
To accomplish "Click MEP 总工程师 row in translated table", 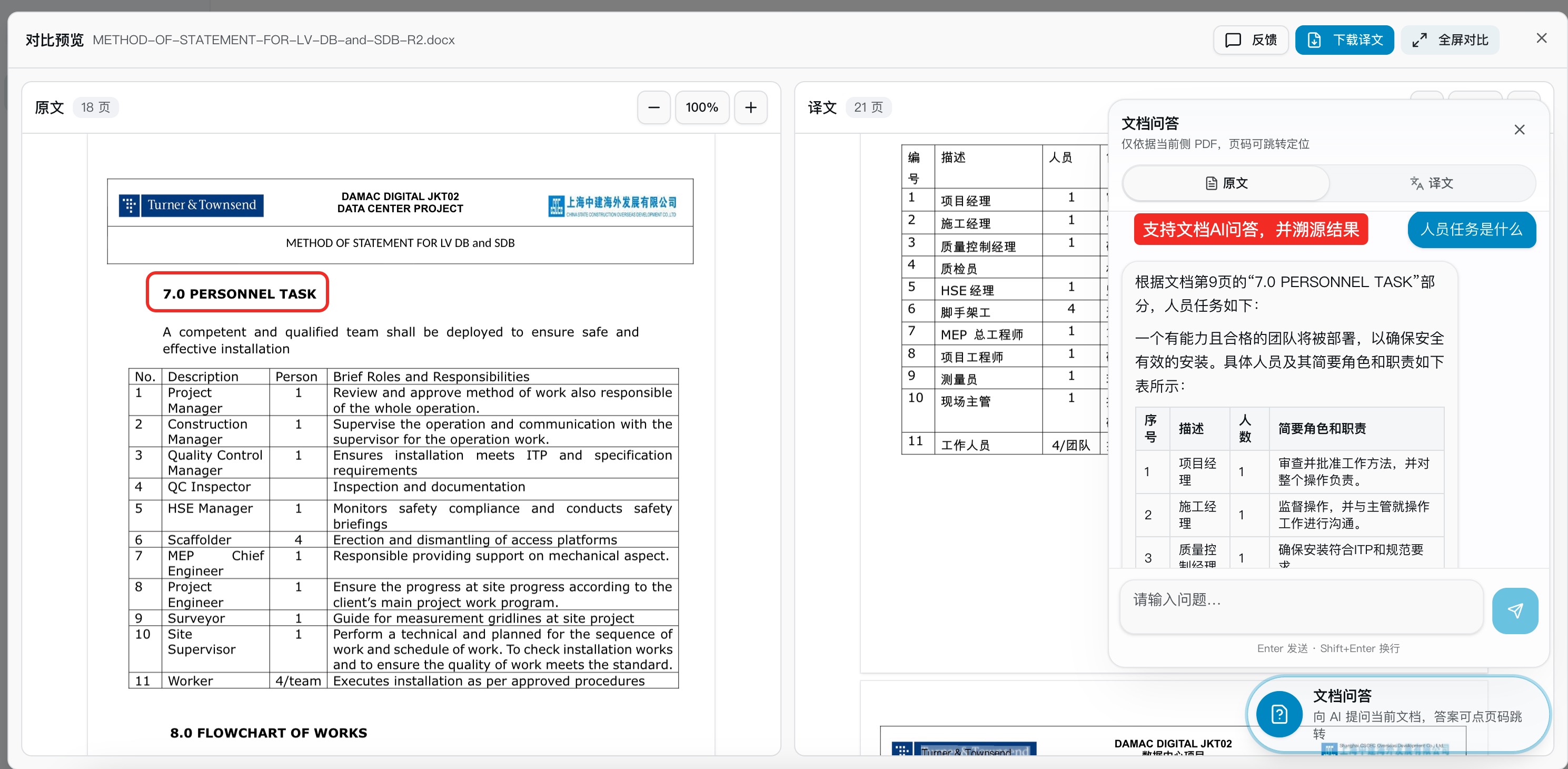I will [x=1004, y=333].
